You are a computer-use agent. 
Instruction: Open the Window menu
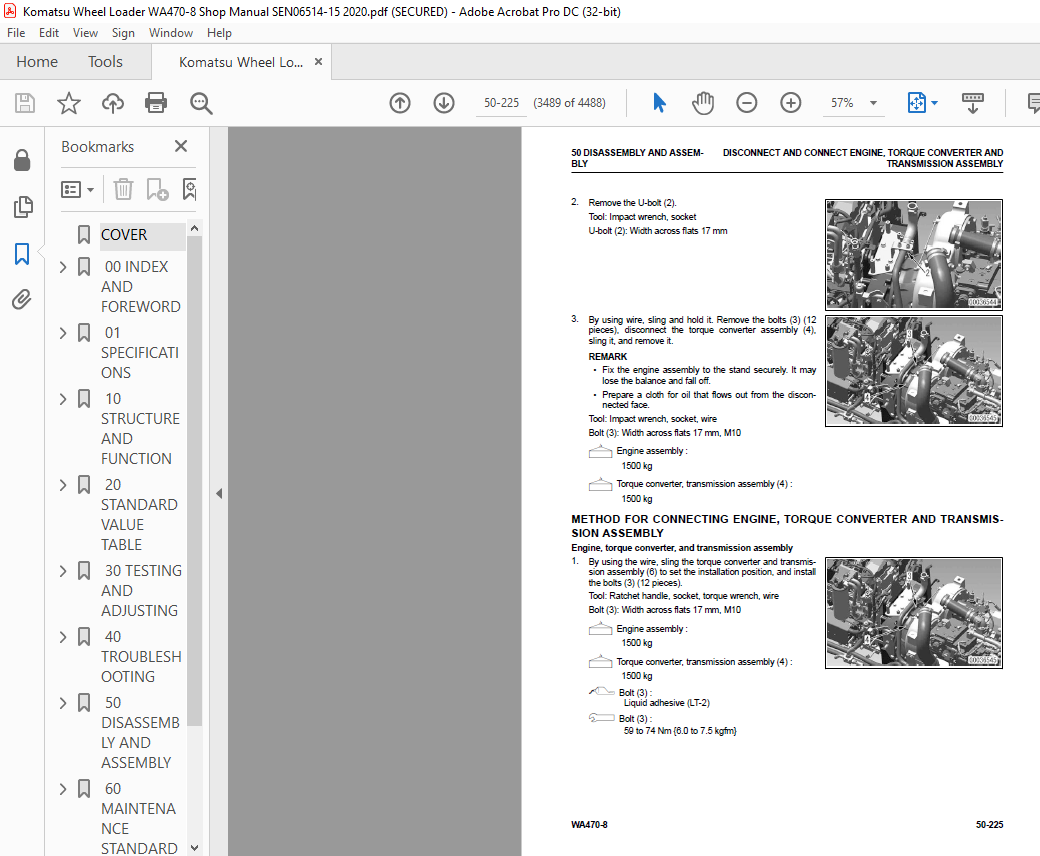click(x=170, y=32)
